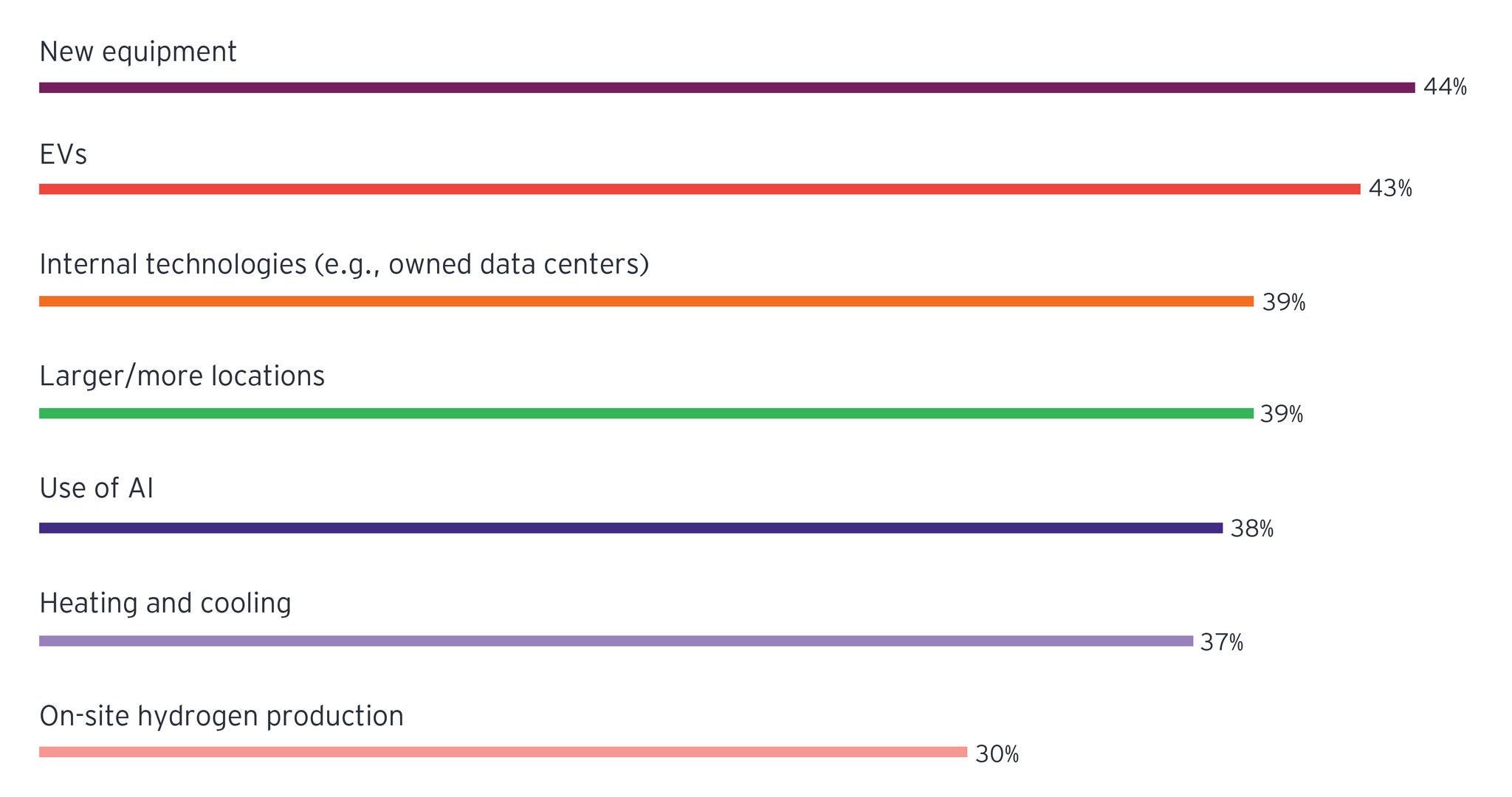Click the On-site hydrogen production label
Viewport: 1512px width, 797px height.
221,717
